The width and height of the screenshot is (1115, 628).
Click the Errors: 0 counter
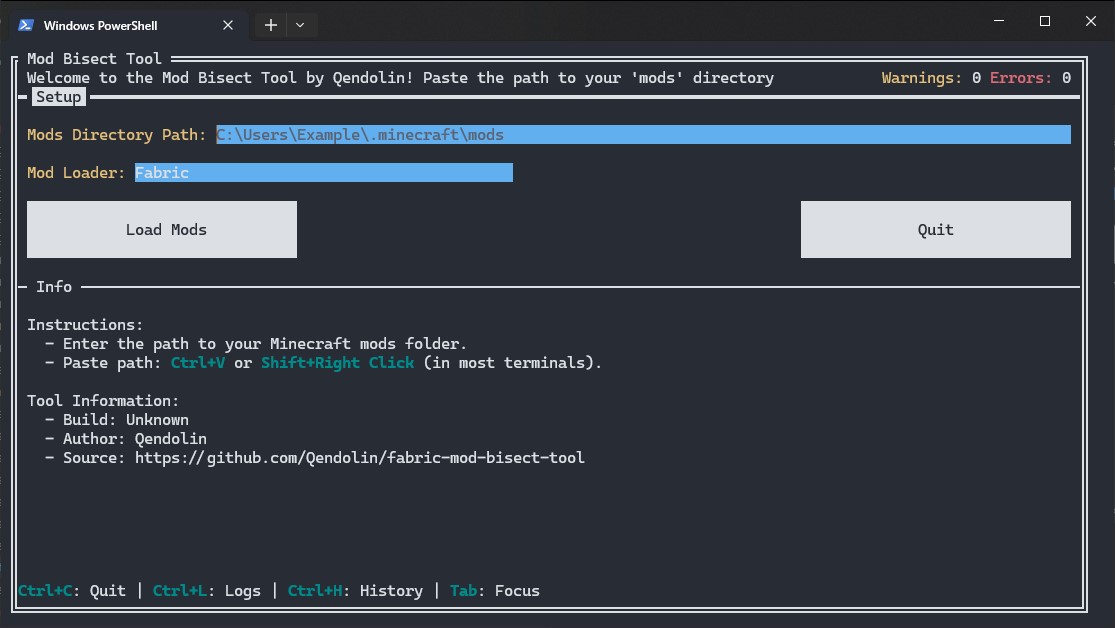tap(1030, 78)
